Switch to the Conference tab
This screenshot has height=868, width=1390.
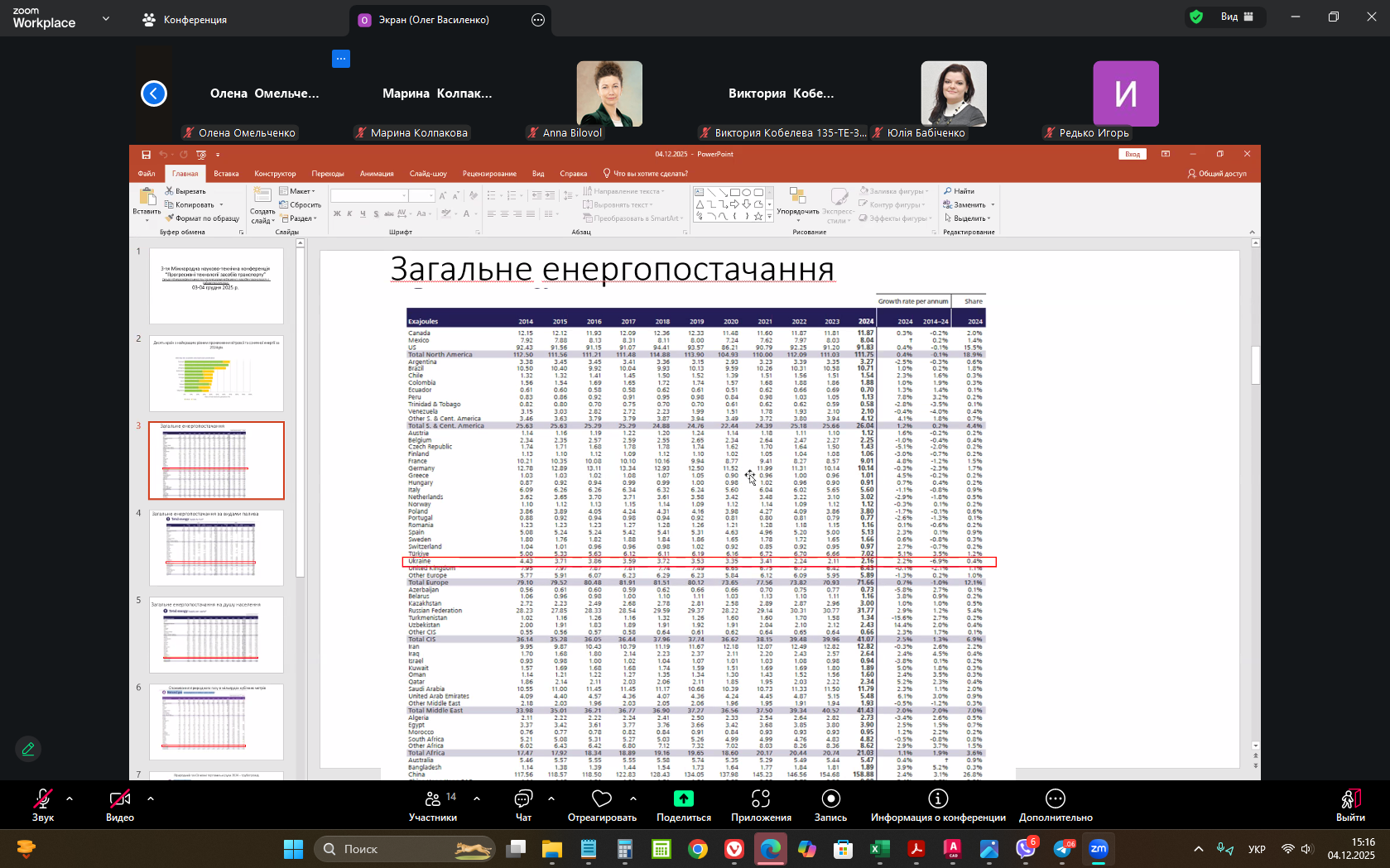point(185,20)
